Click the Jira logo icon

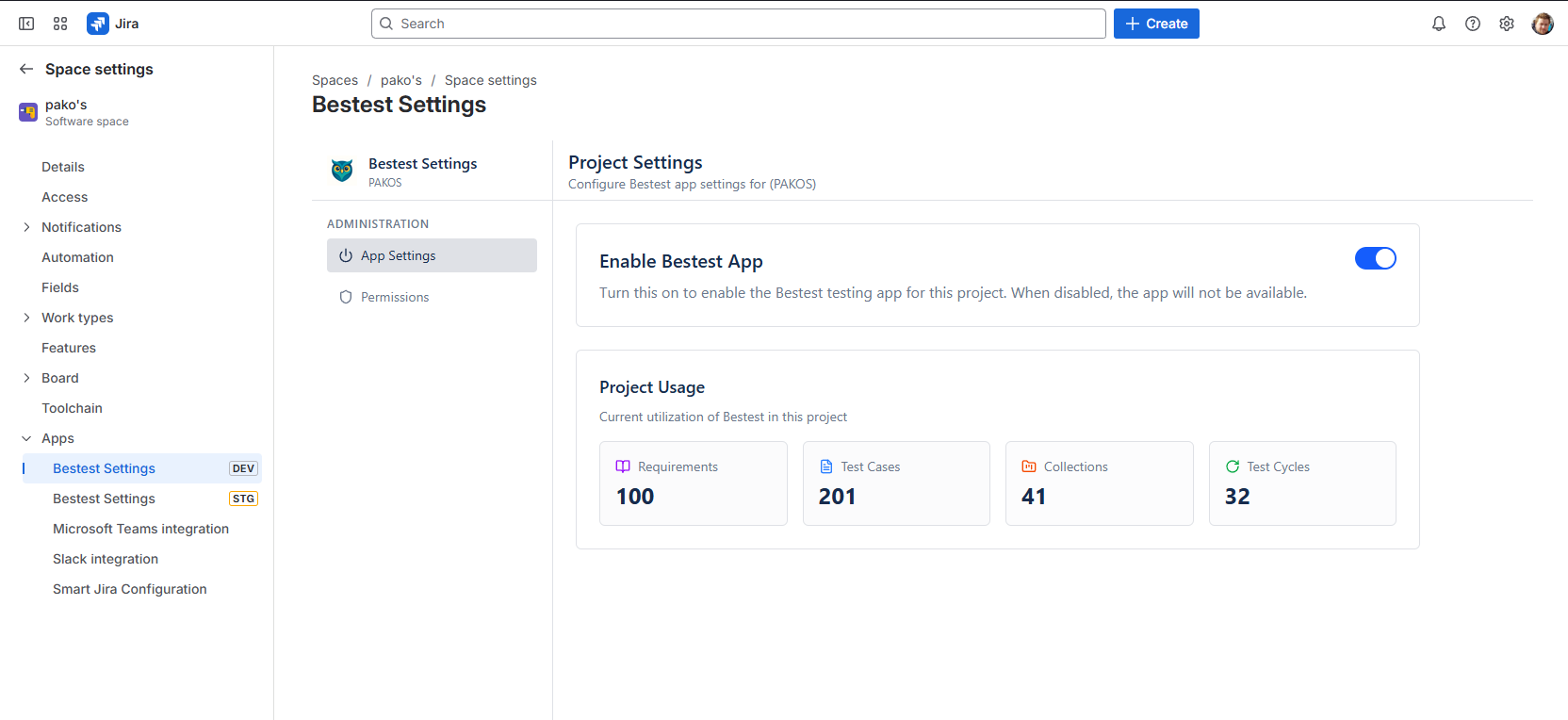pos(98,24)
